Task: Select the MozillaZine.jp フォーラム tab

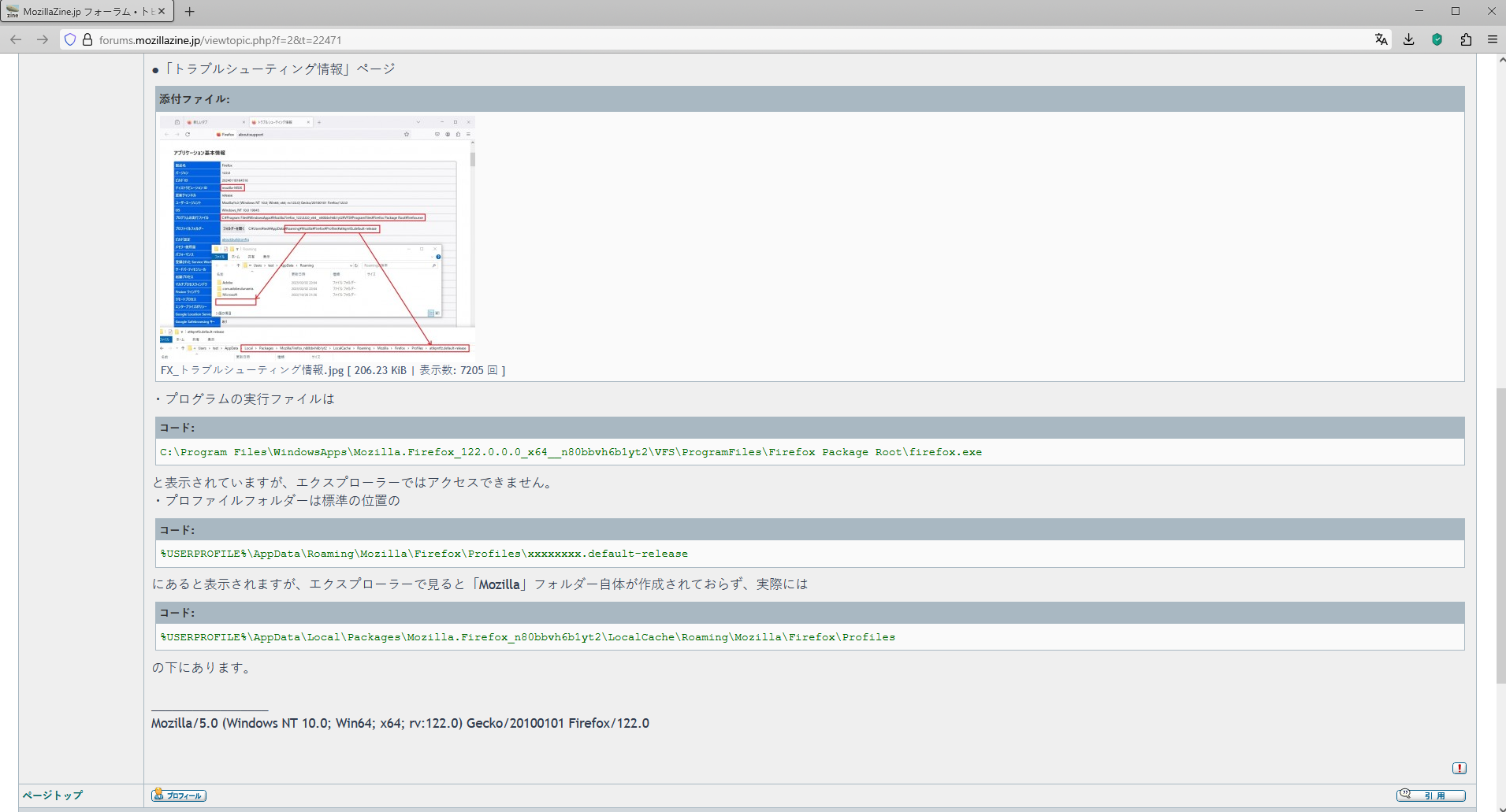Action: 87,11
